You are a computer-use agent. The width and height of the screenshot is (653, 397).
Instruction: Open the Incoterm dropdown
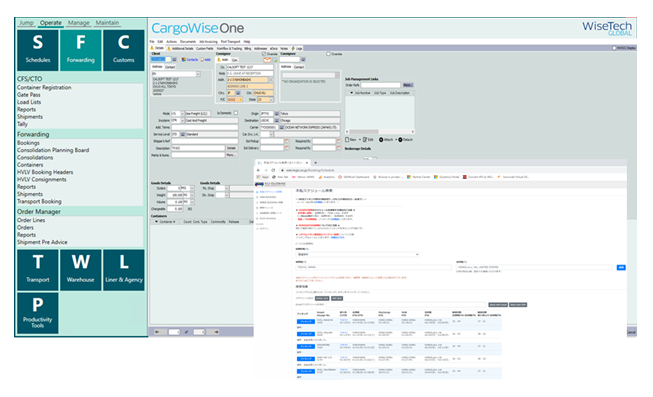tap(182, 120)
